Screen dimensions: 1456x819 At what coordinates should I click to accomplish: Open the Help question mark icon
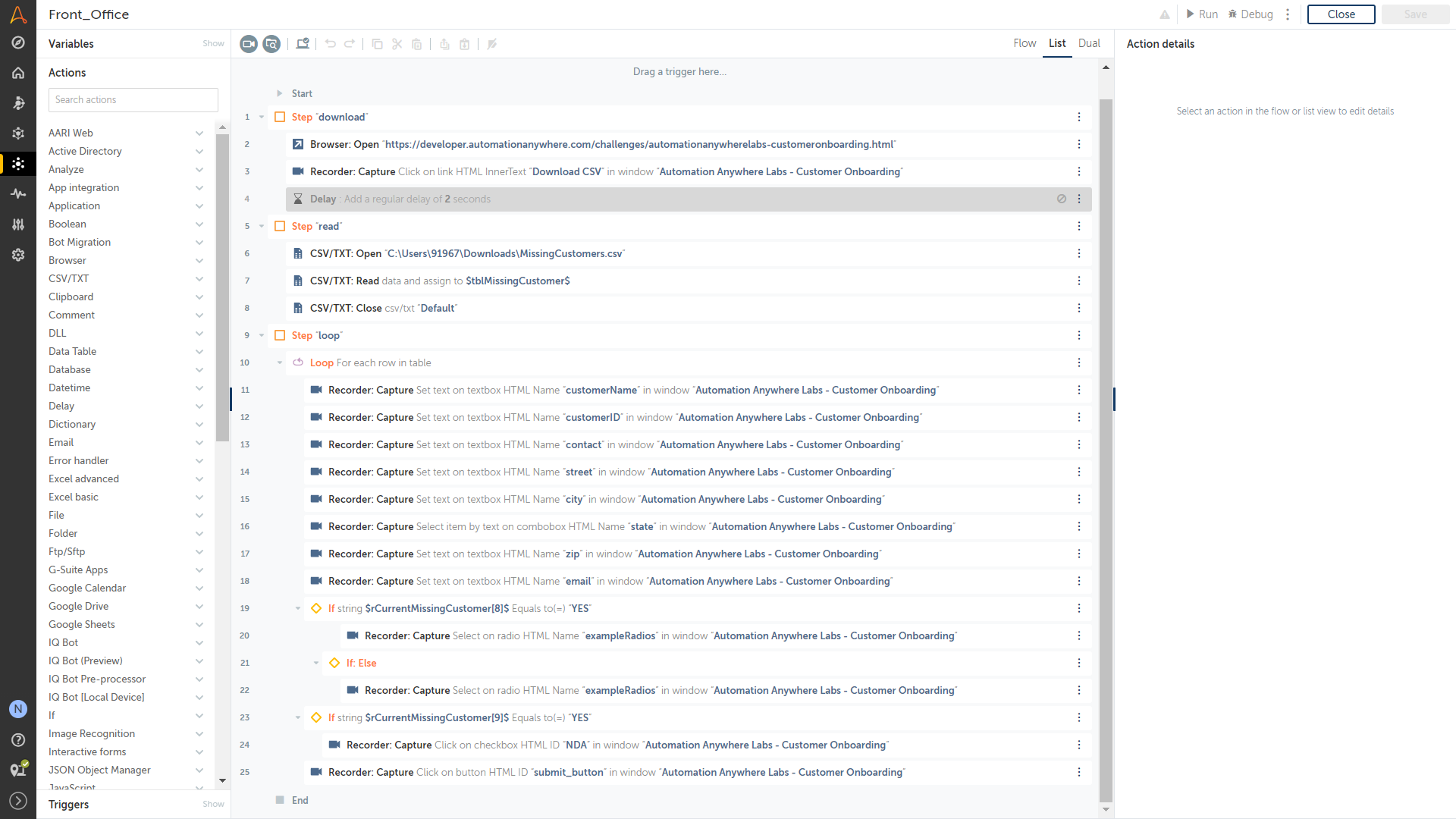18,740
